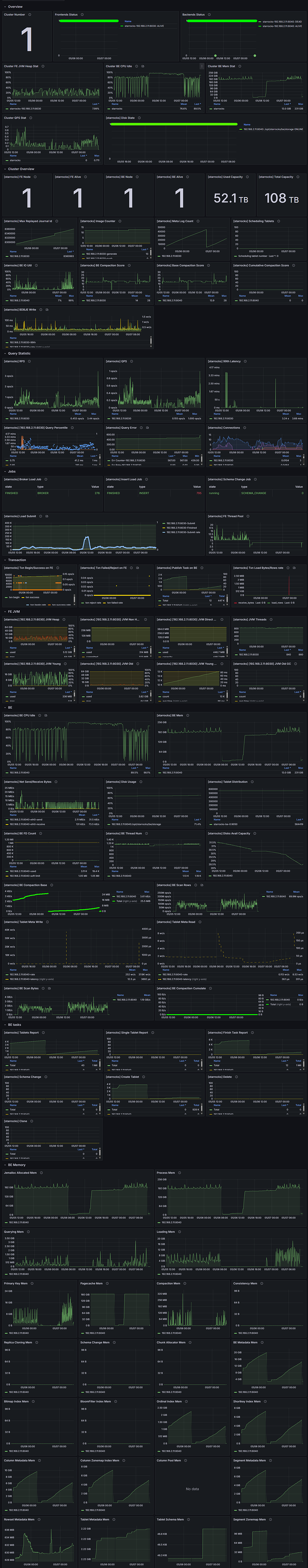Viewport: 308px width, 1568px height.
Task: Click the color swatch of Disk State ONLINE series
Action: pos(241,129)
